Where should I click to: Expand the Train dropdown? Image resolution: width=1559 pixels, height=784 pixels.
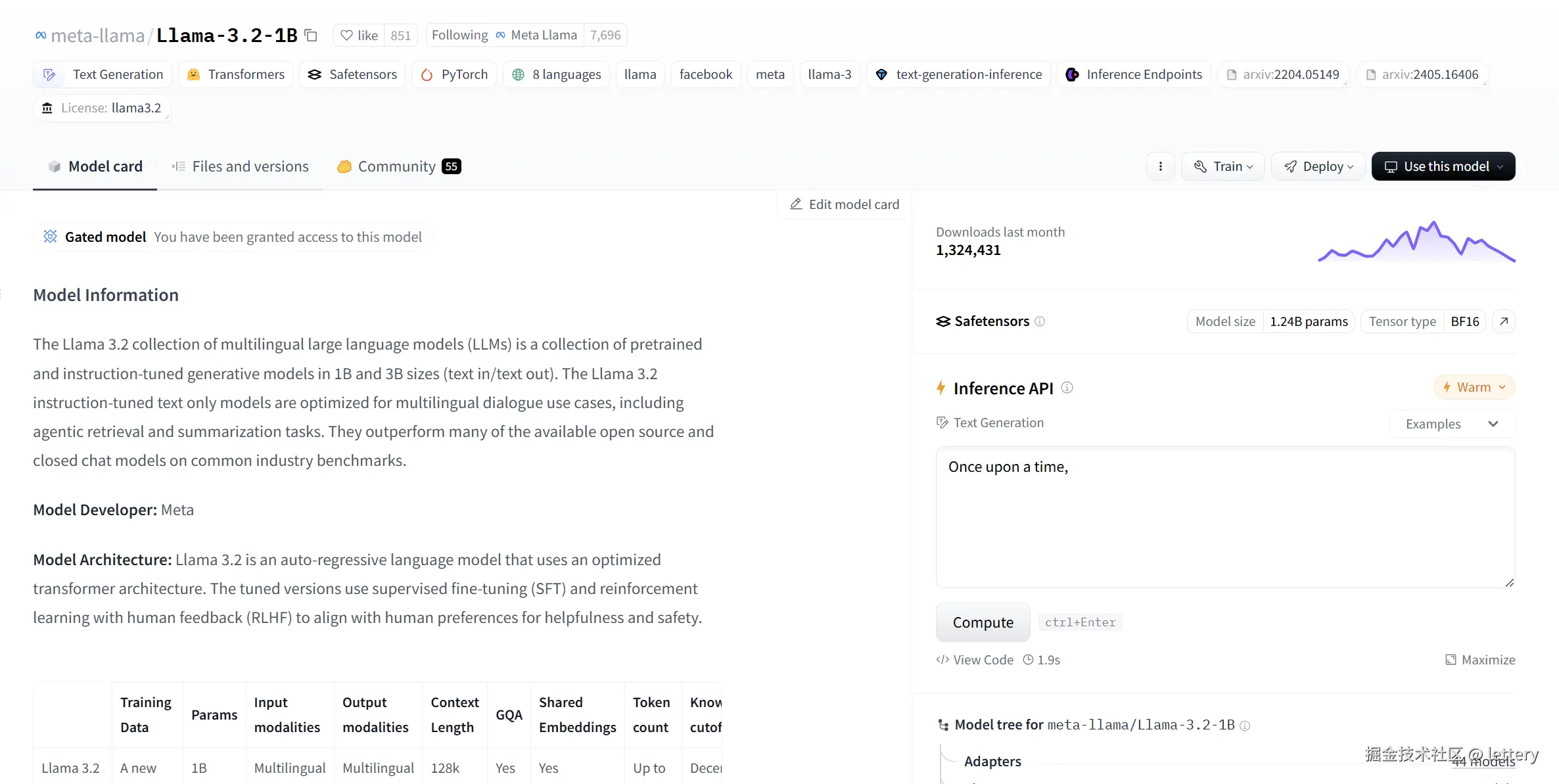pos(1223,166)
